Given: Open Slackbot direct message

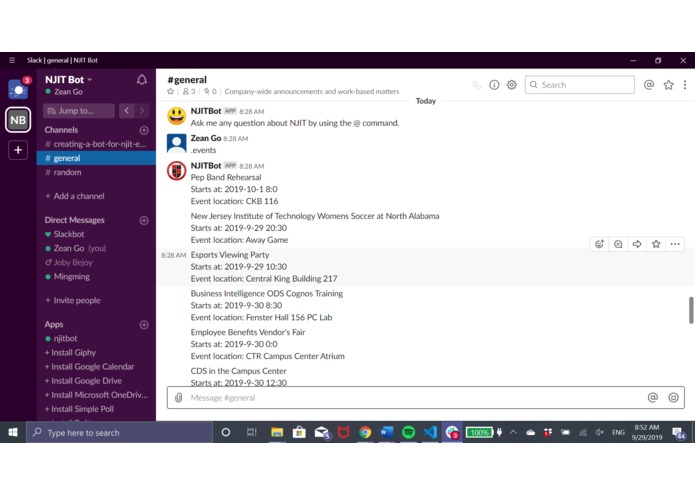Looking at the screenshot, I should click(96, 234).
